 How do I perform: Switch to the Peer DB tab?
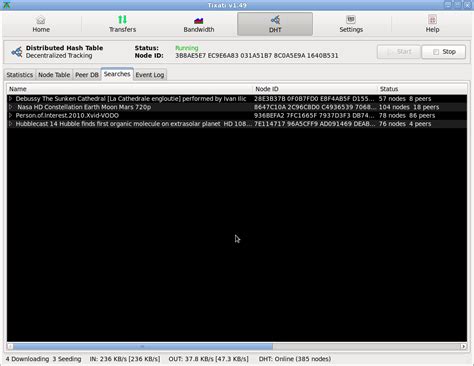tap(87, 75)
